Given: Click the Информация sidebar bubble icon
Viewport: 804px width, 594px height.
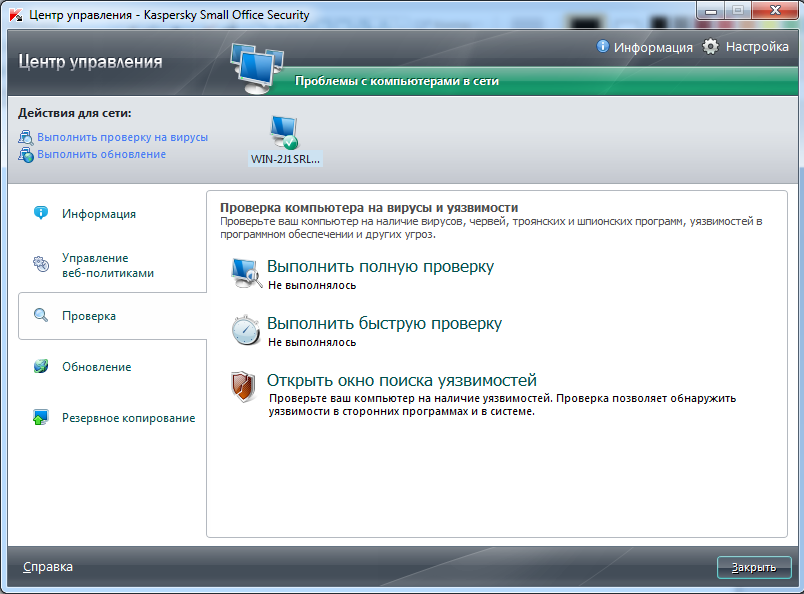Looking at the screenshot, I should click(x=41, y=212).
